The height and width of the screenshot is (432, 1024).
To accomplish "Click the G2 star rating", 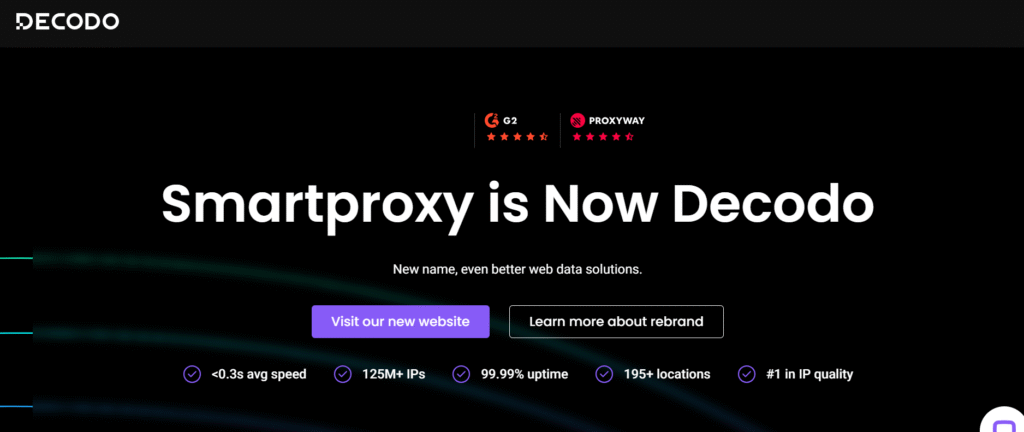I will pyautogui.click(x=517, y=137).
